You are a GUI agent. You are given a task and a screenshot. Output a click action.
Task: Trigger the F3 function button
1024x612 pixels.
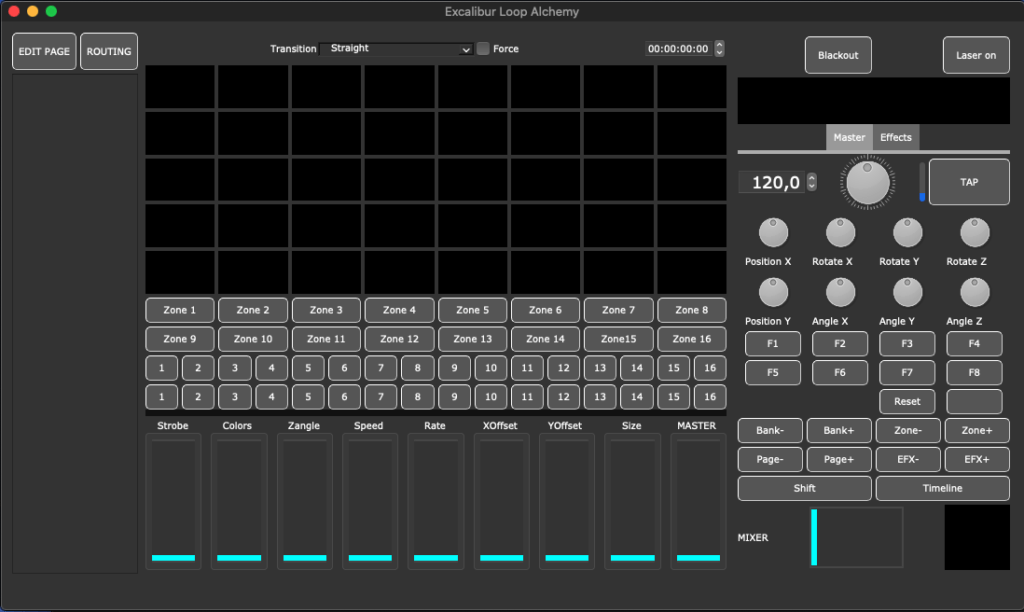907,344
